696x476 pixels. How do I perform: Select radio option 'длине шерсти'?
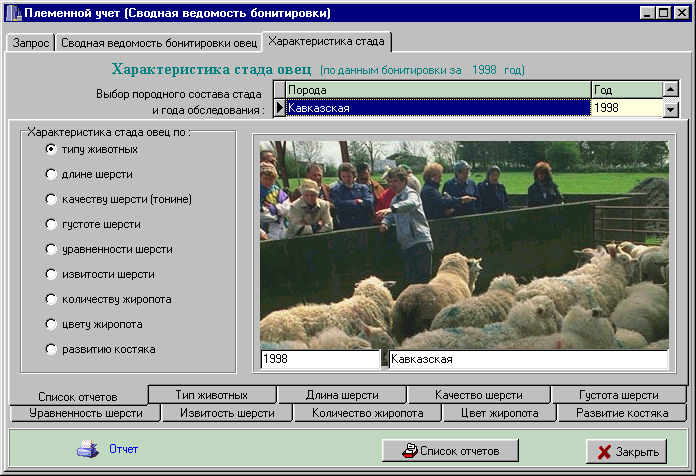point(50,174)
